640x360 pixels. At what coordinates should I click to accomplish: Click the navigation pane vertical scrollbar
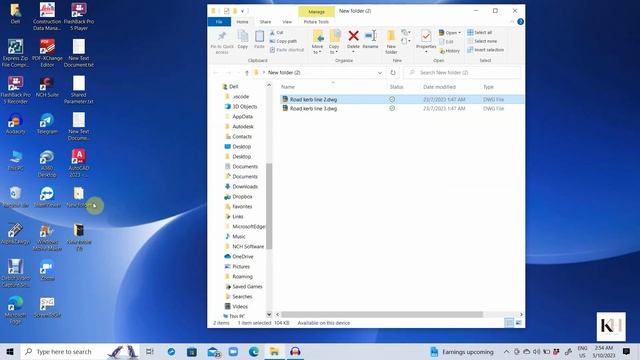[x=269, y=206]
